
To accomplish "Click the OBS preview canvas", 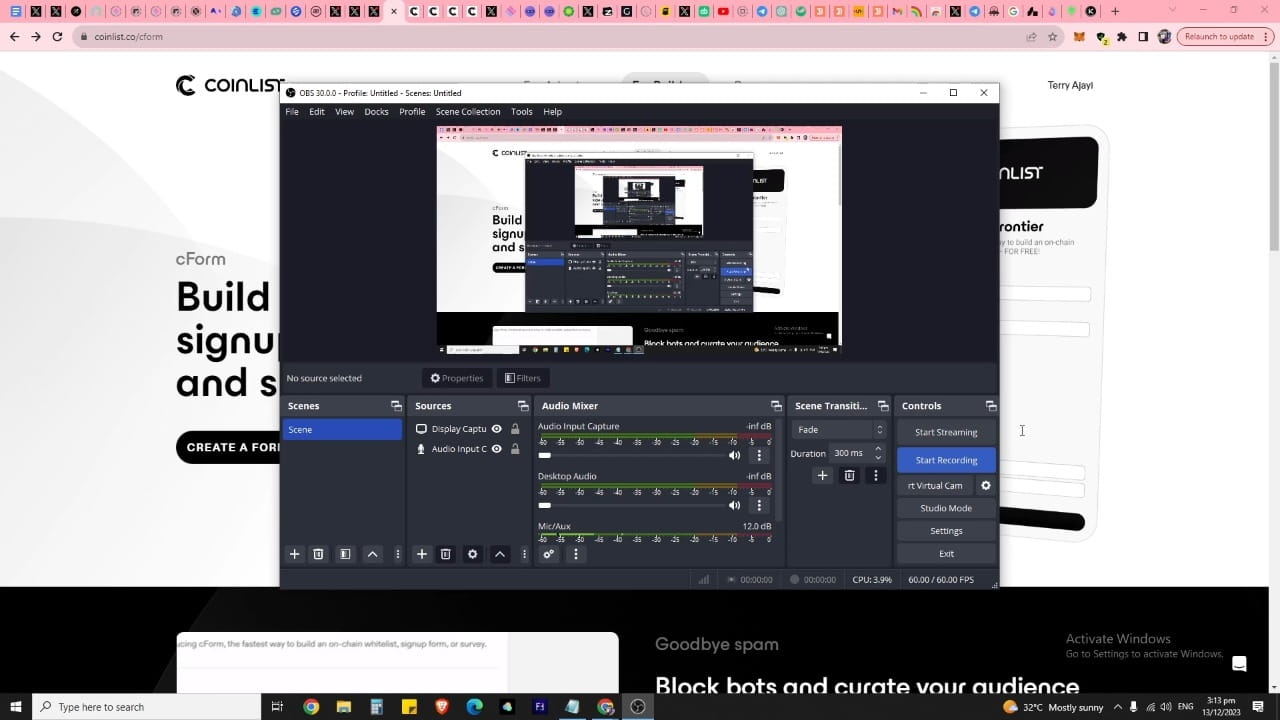I will (x=639, y=240).
